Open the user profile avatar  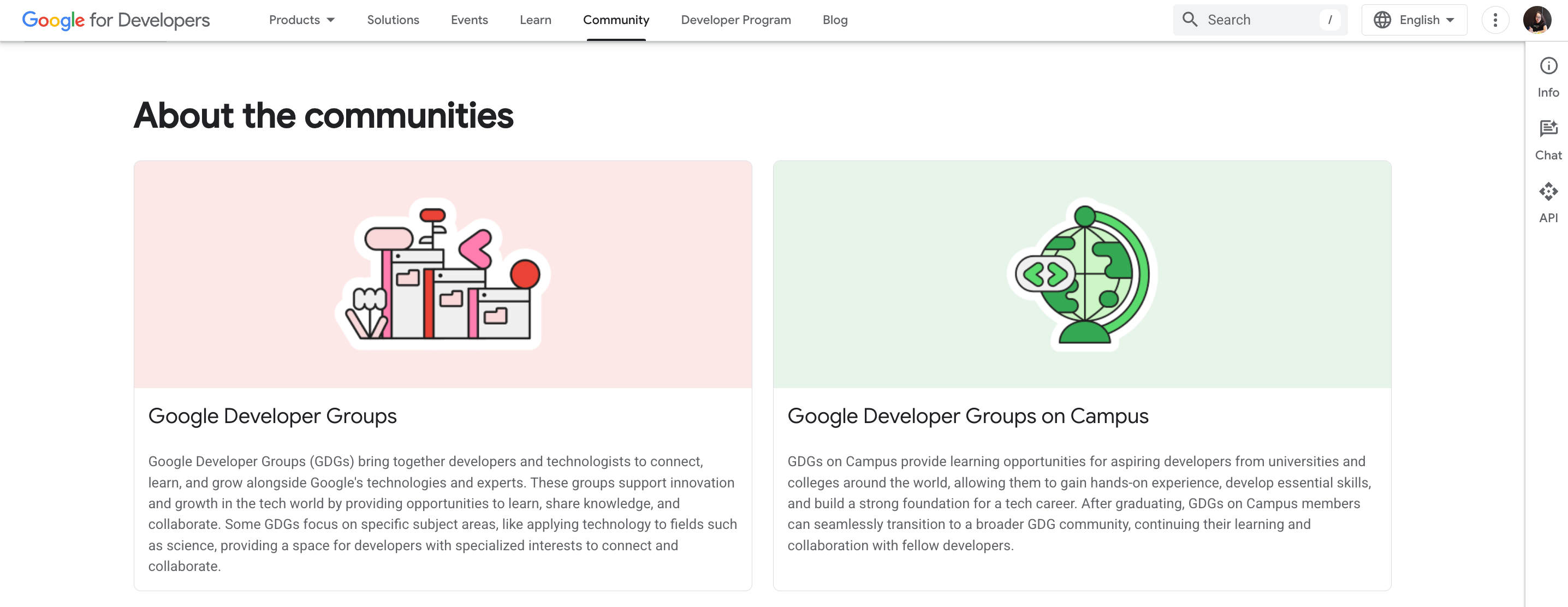pos(1536,20)
